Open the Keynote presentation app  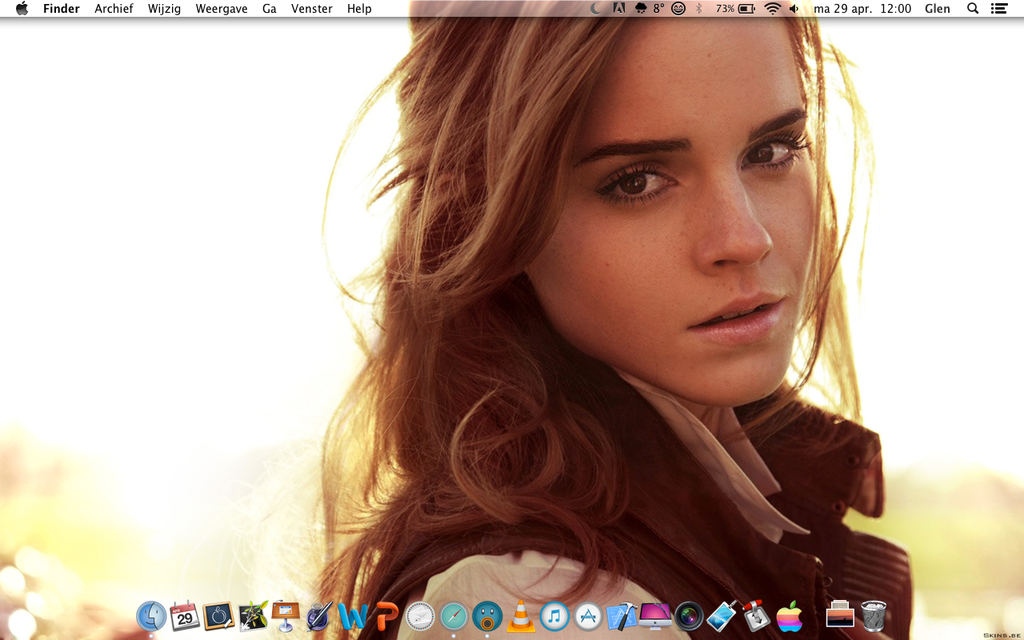285,615
